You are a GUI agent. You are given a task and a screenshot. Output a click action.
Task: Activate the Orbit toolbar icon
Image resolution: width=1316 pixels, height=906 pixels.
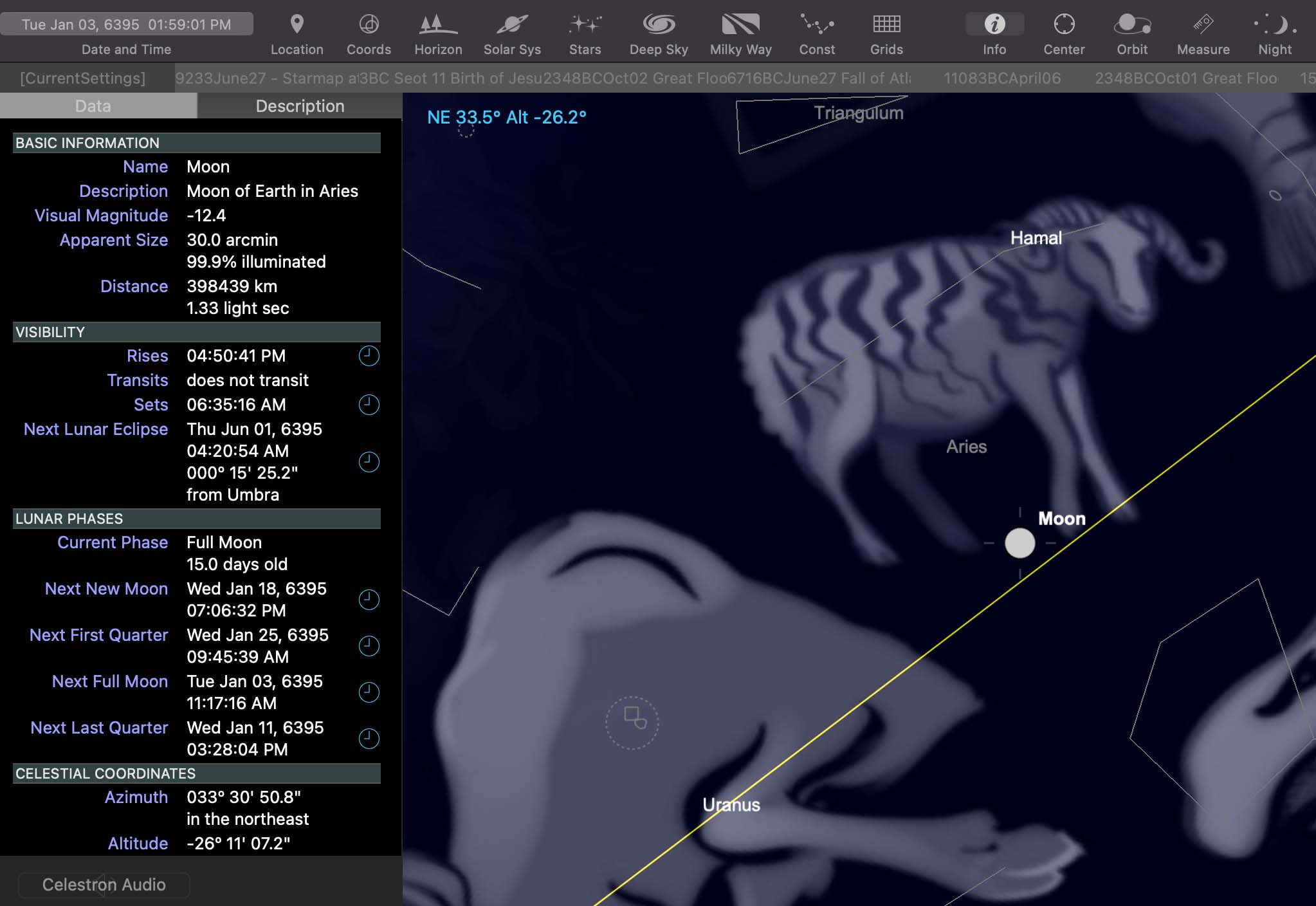(x=1132, y=24)
